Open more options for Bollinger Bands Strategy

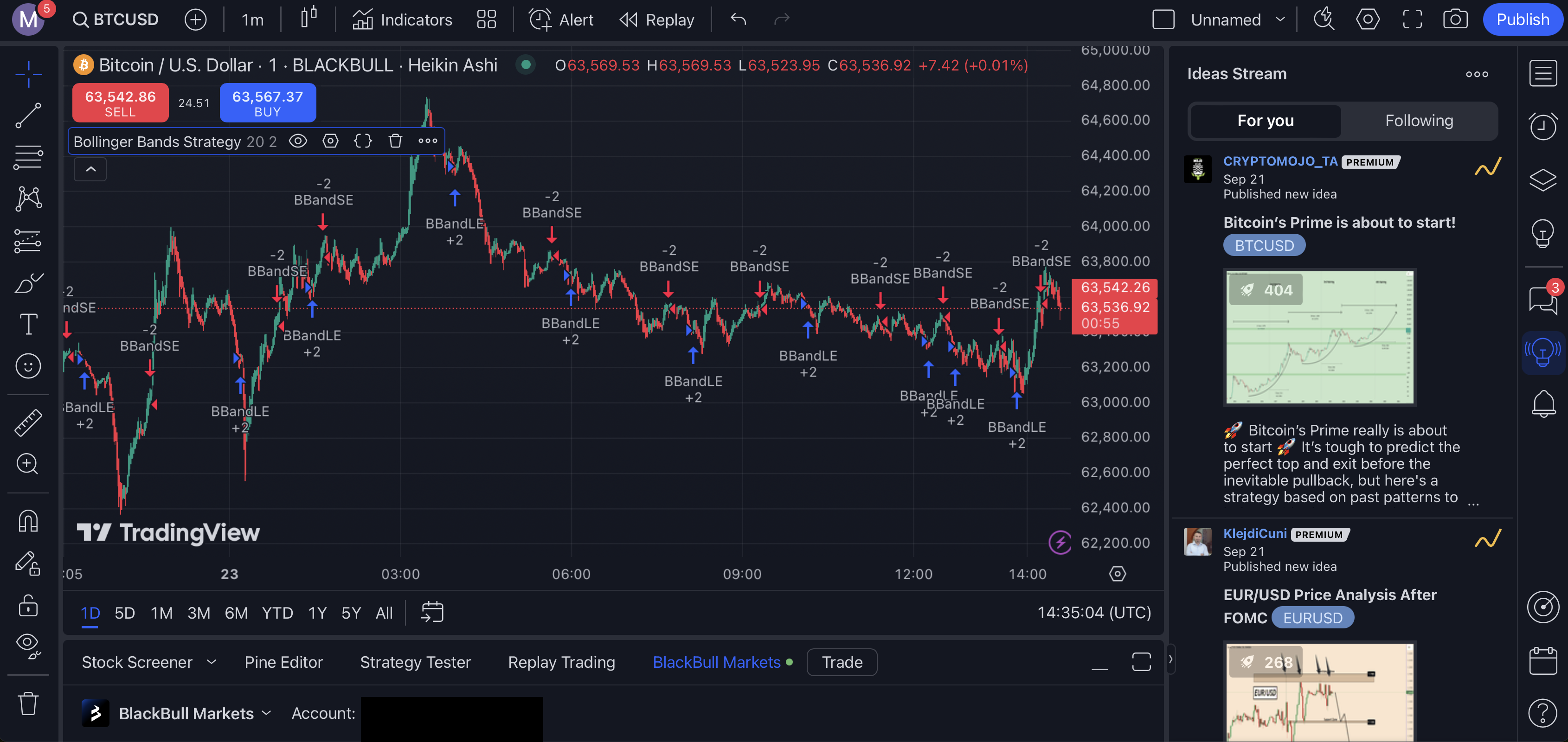pyautogui.click(x=428, y=141)
